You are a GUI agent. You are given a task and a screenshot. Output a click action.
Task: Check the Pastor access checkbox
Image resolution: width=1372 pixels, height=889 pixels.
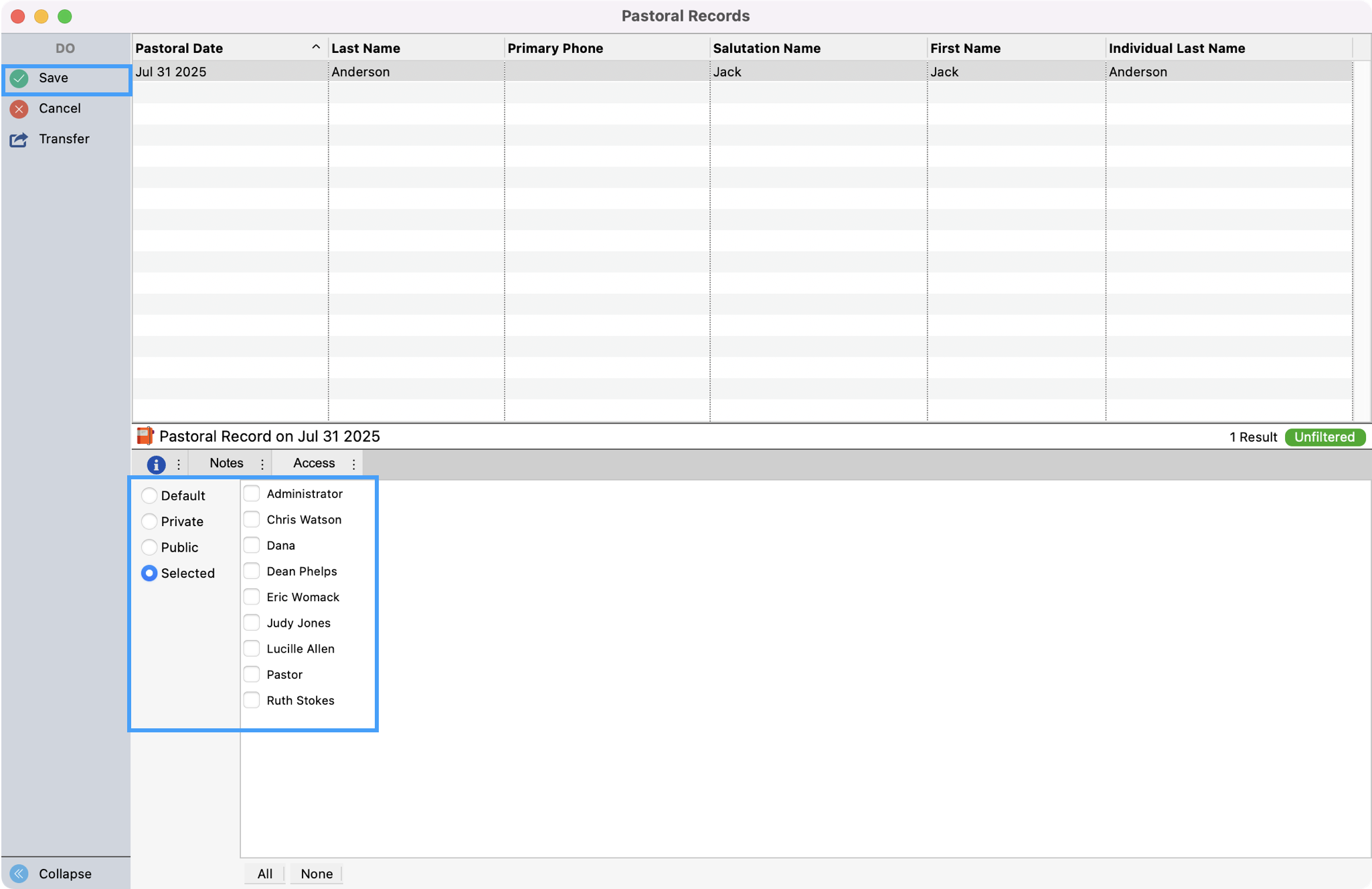click(x=252, y=673)
